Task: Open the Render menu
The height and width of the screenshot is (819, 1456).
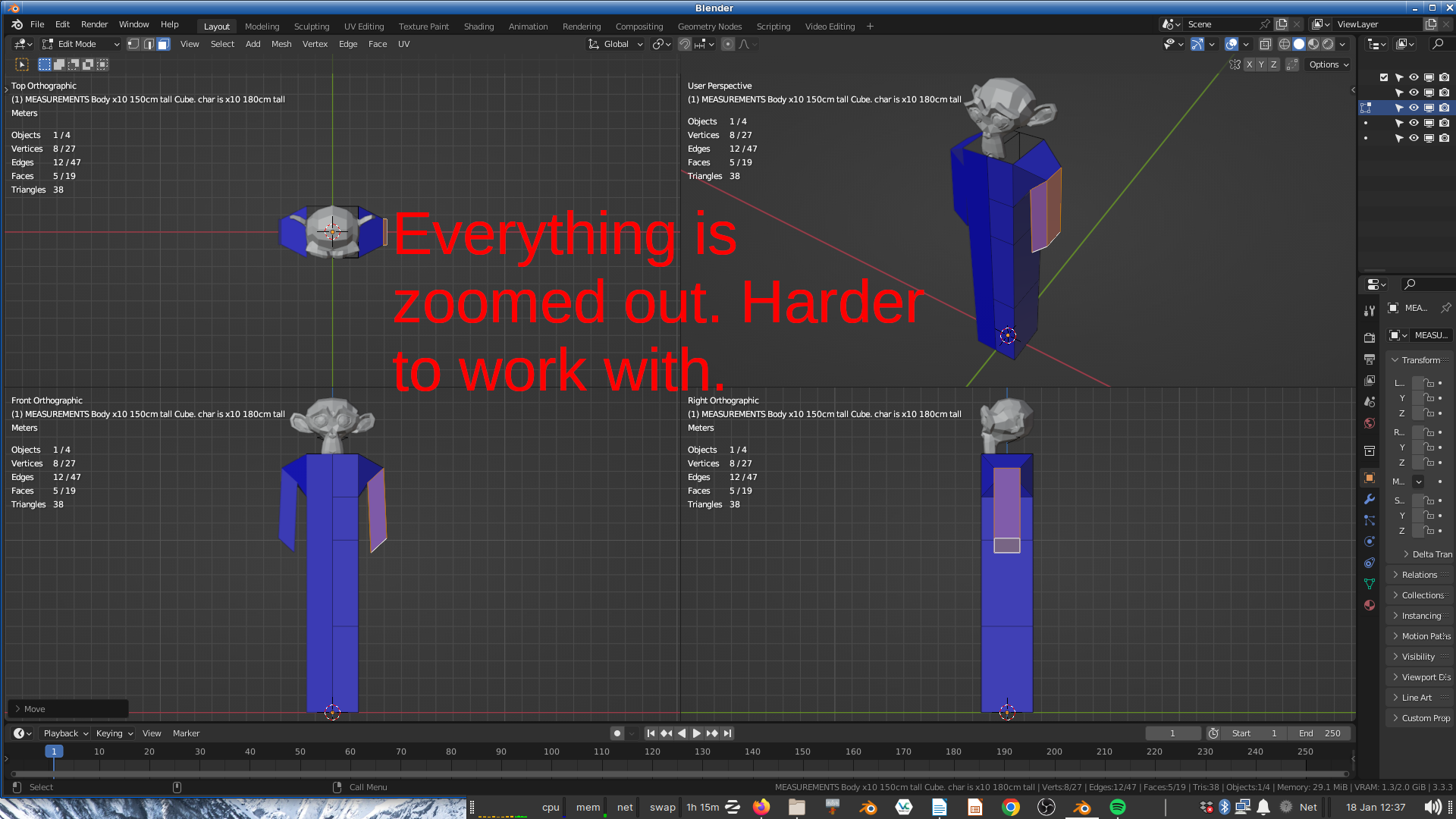Action: point(94,24)
